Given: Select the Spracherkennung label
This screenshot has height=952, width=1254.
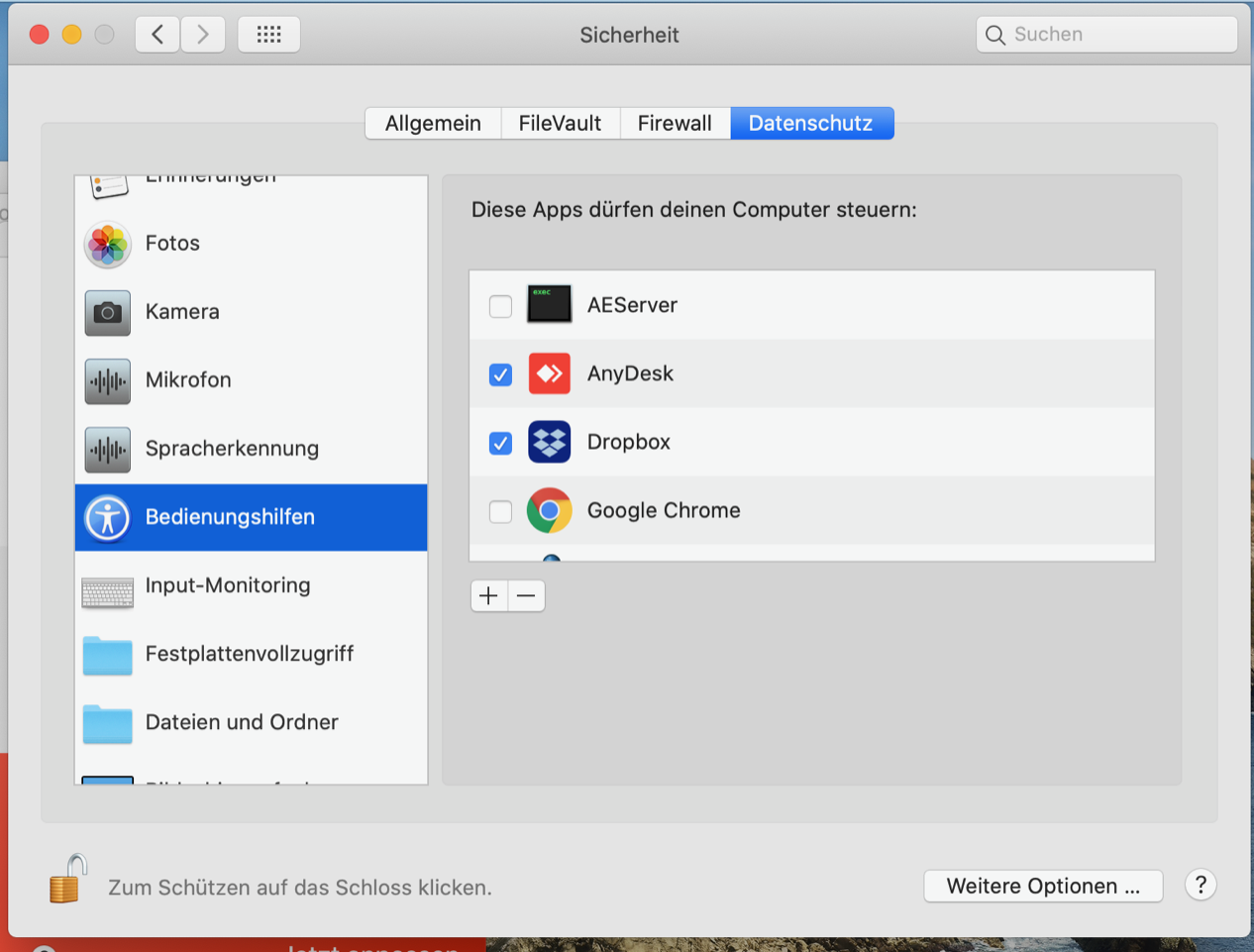Looking at the screenshot, I should (x=232, y=449).
